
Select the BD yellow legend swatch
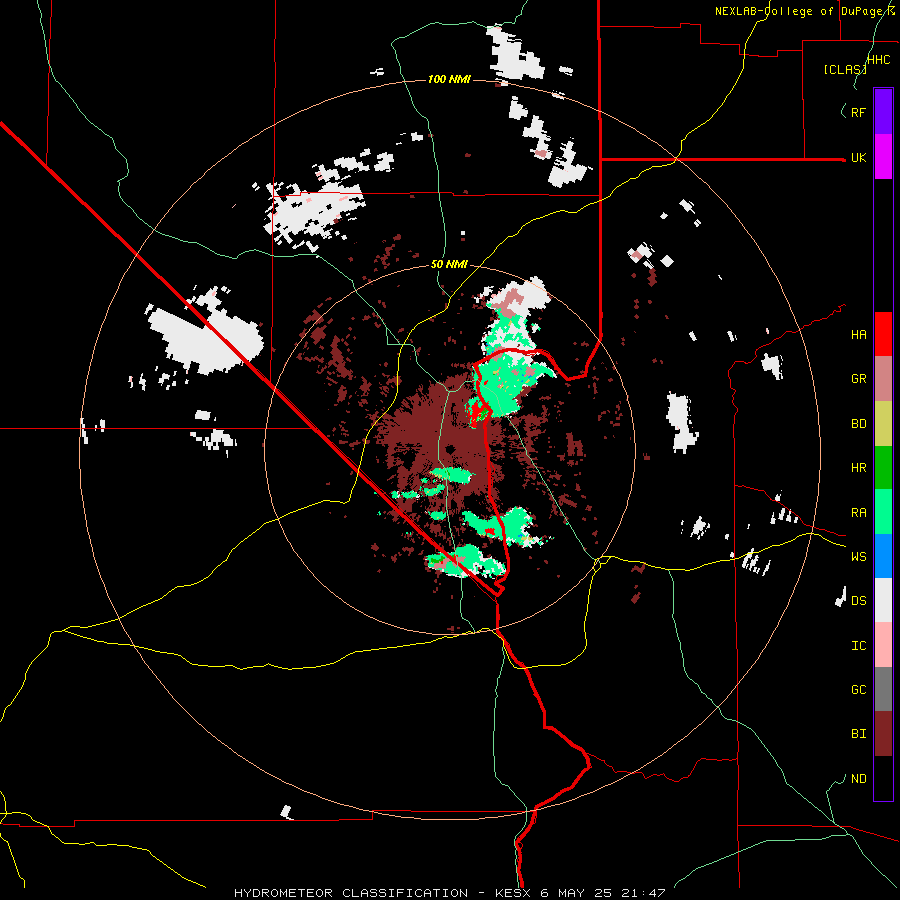point(883,424)
